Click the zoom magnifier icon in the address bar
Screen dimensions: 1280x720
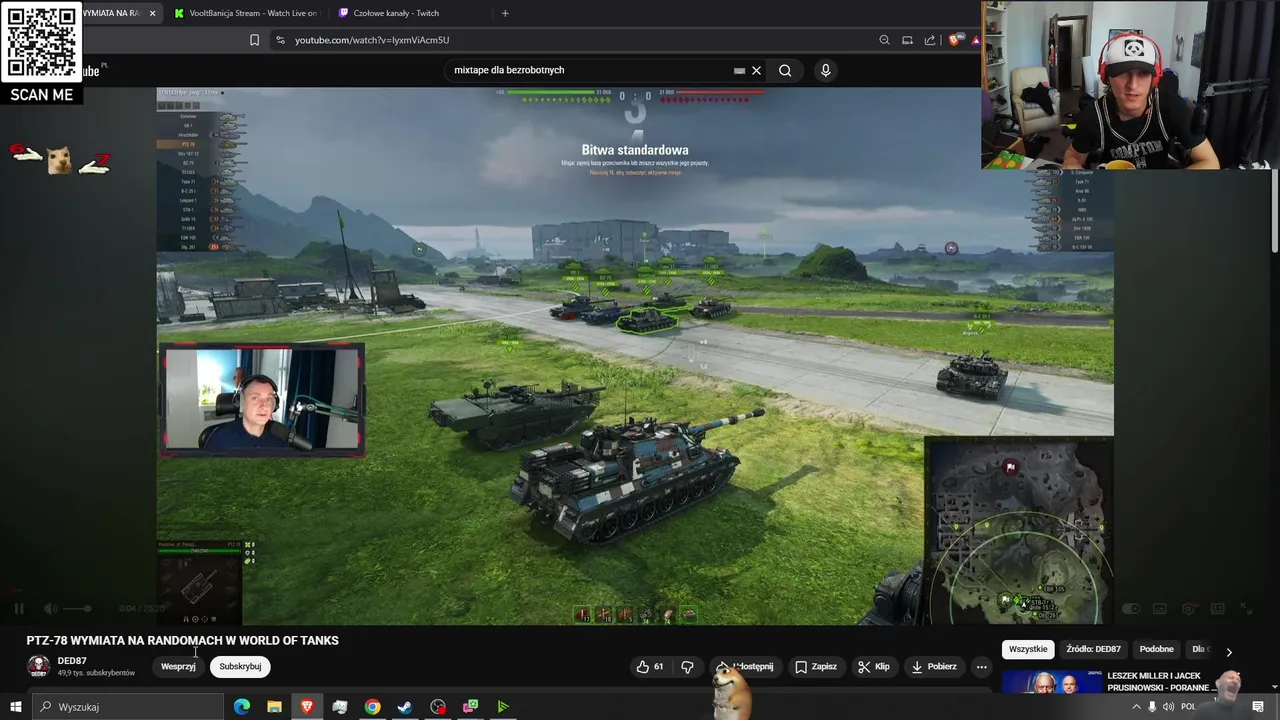[884, 40]
